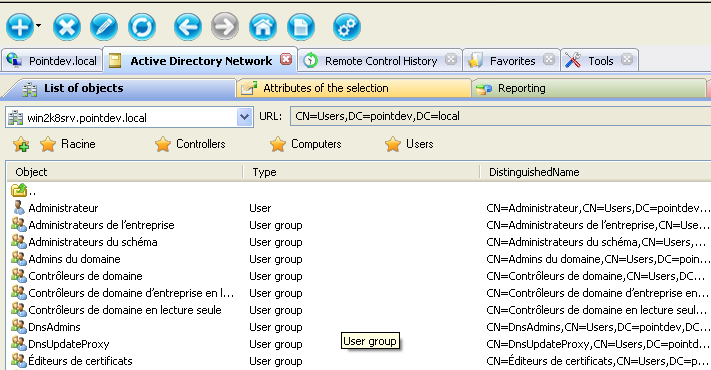
Task: Click CN=Administrateur distinguished name cell
Action: click(598, 208)
